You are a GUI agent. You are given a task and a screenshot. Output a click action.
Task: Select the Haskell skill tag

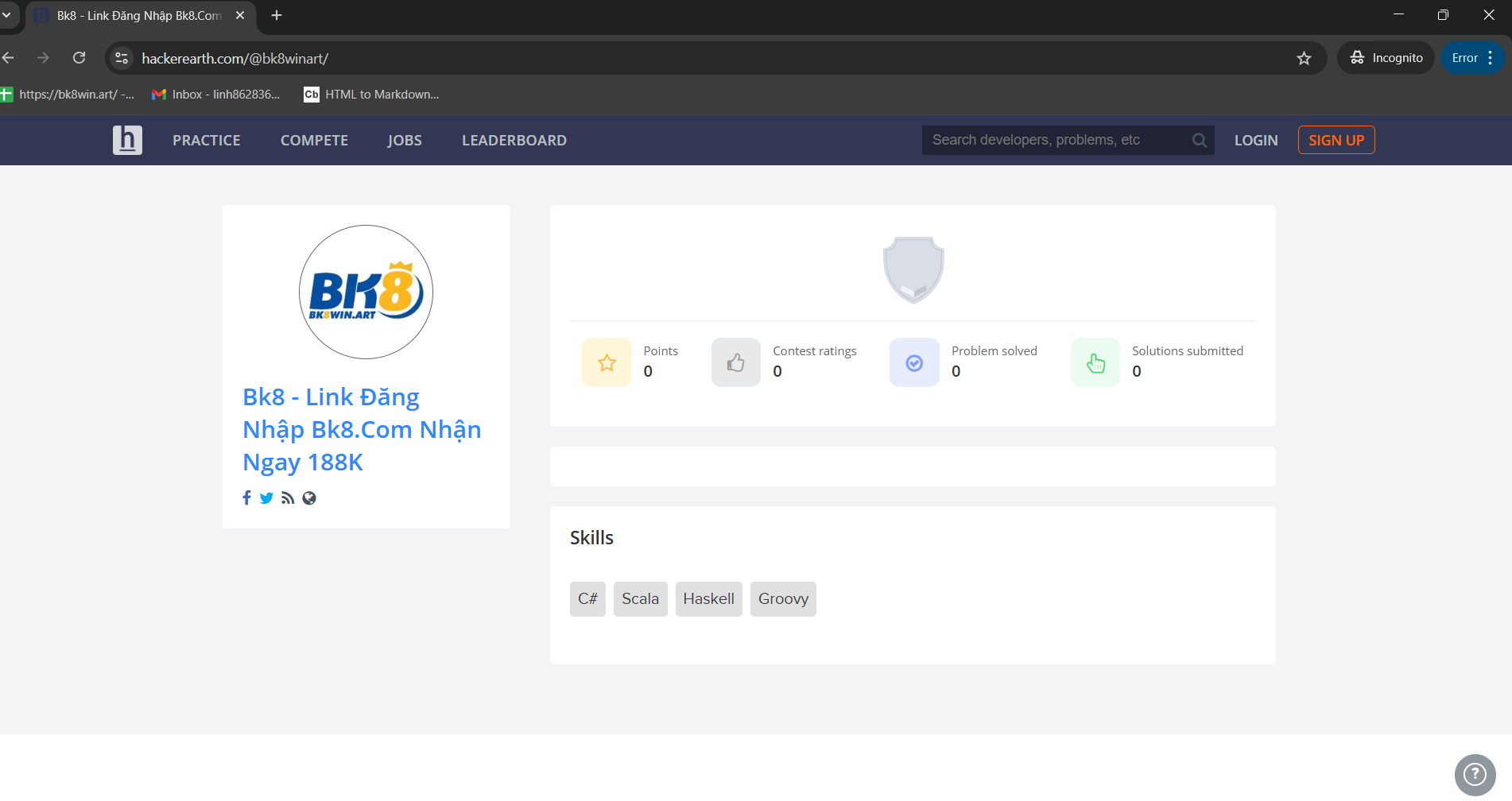pyautogui.click(x=708, y=599)
